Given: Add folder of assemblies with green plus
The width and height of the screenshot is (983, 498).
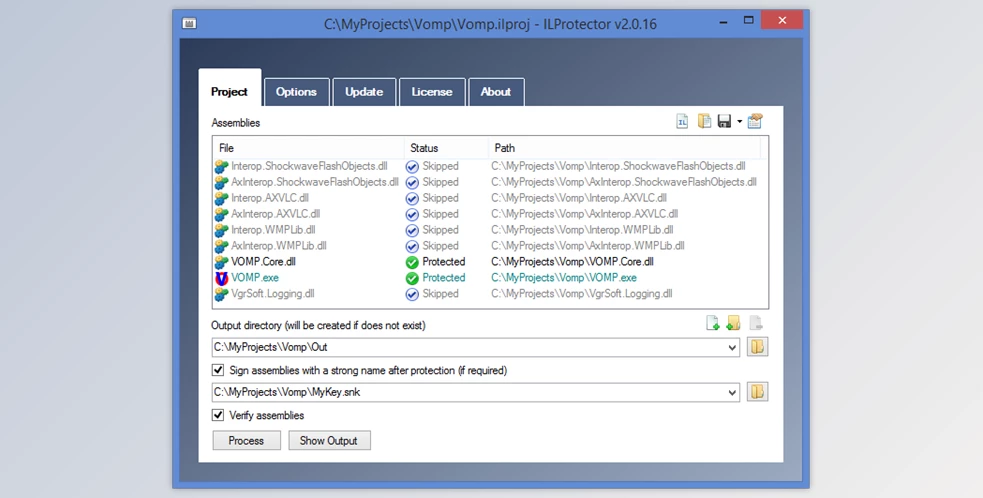Looking at the screenshot, I should click(733, 323).
